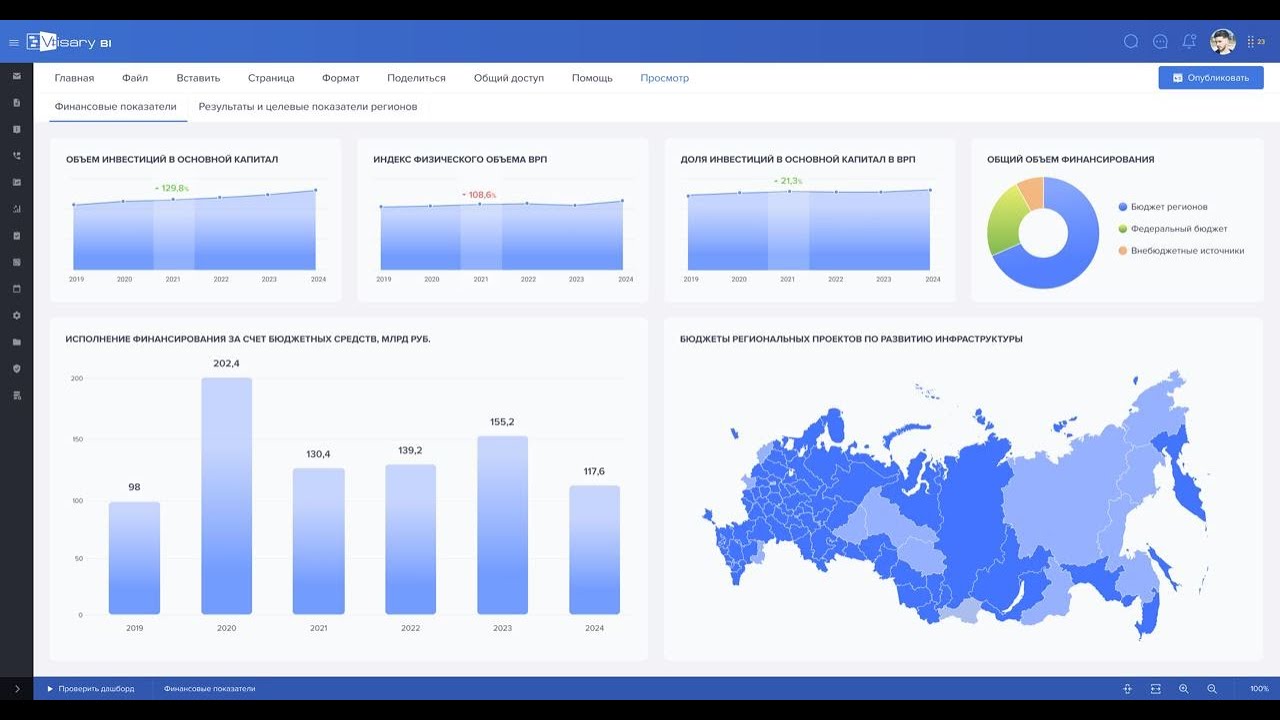
Task: Click the Внебюджетные источники legend item
Action: coord(1181,251)
